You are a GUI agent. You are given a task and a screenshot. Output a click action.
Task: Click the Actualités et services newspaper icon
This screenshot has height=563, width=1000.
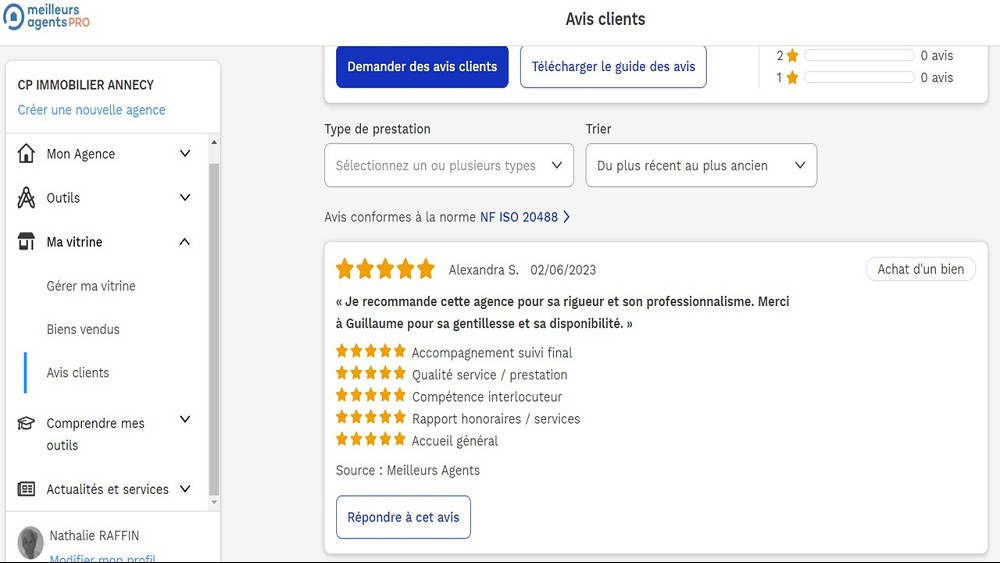click(x=27, y=489)
